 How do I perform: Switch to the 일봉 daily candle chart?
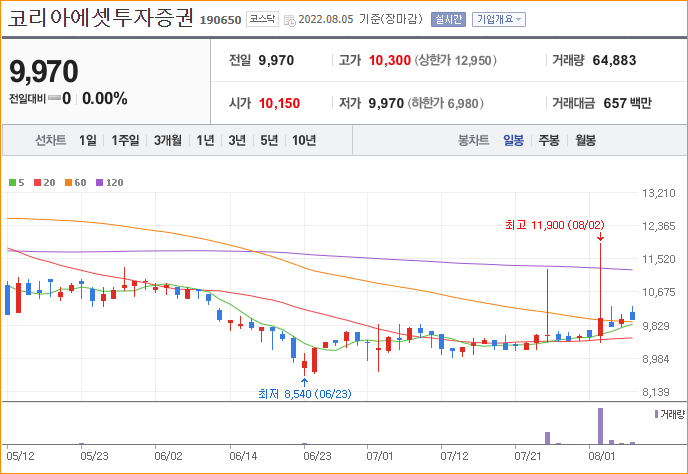[513, 140]
